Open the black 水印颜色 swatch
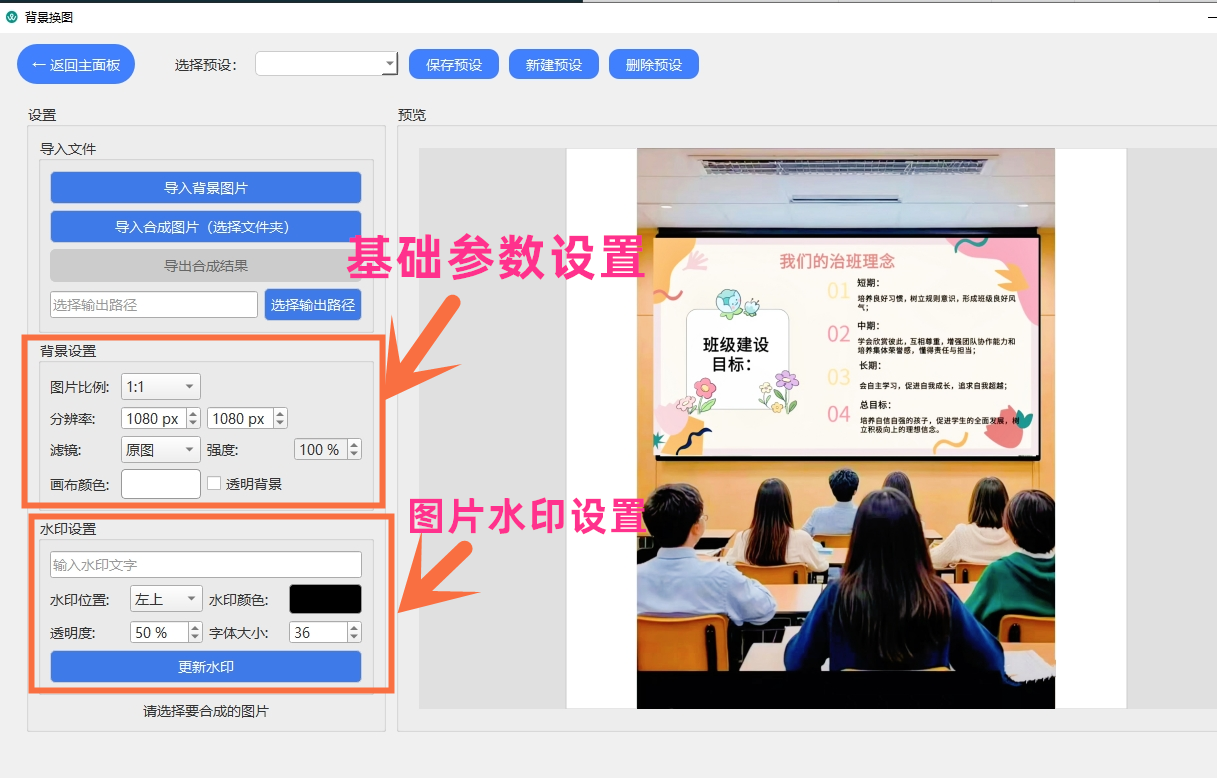This screenshot has height=778, width=1217. (x=325, y=599)
